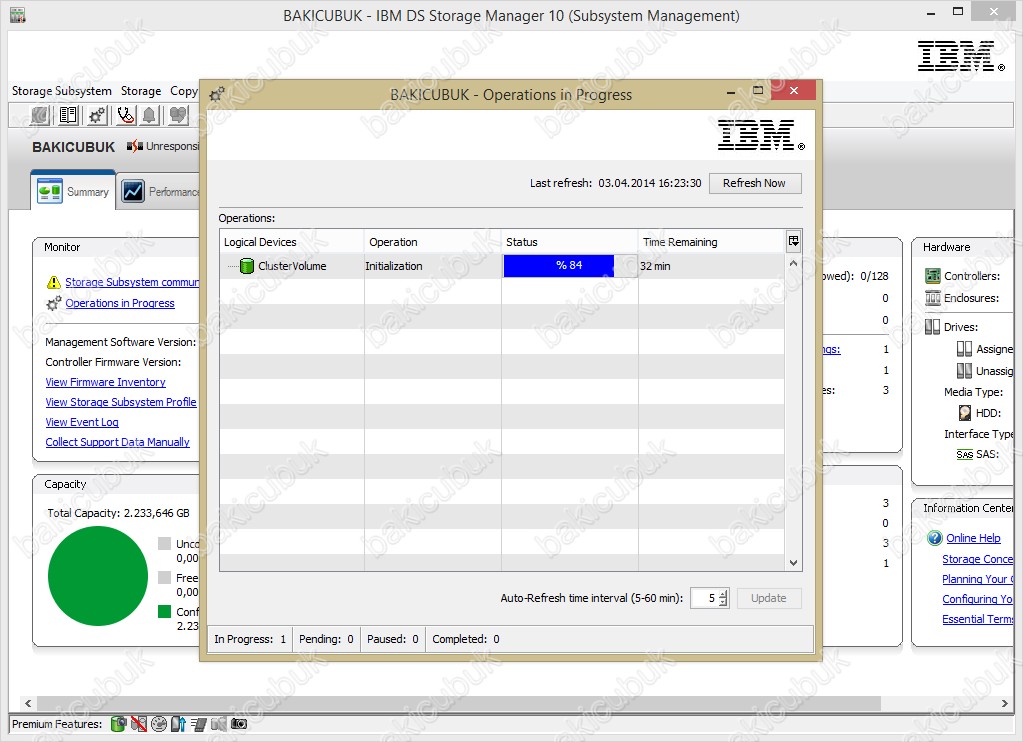
Task: Click the Auto-Refresh interval stepper arrows
Action: (724, 598)
